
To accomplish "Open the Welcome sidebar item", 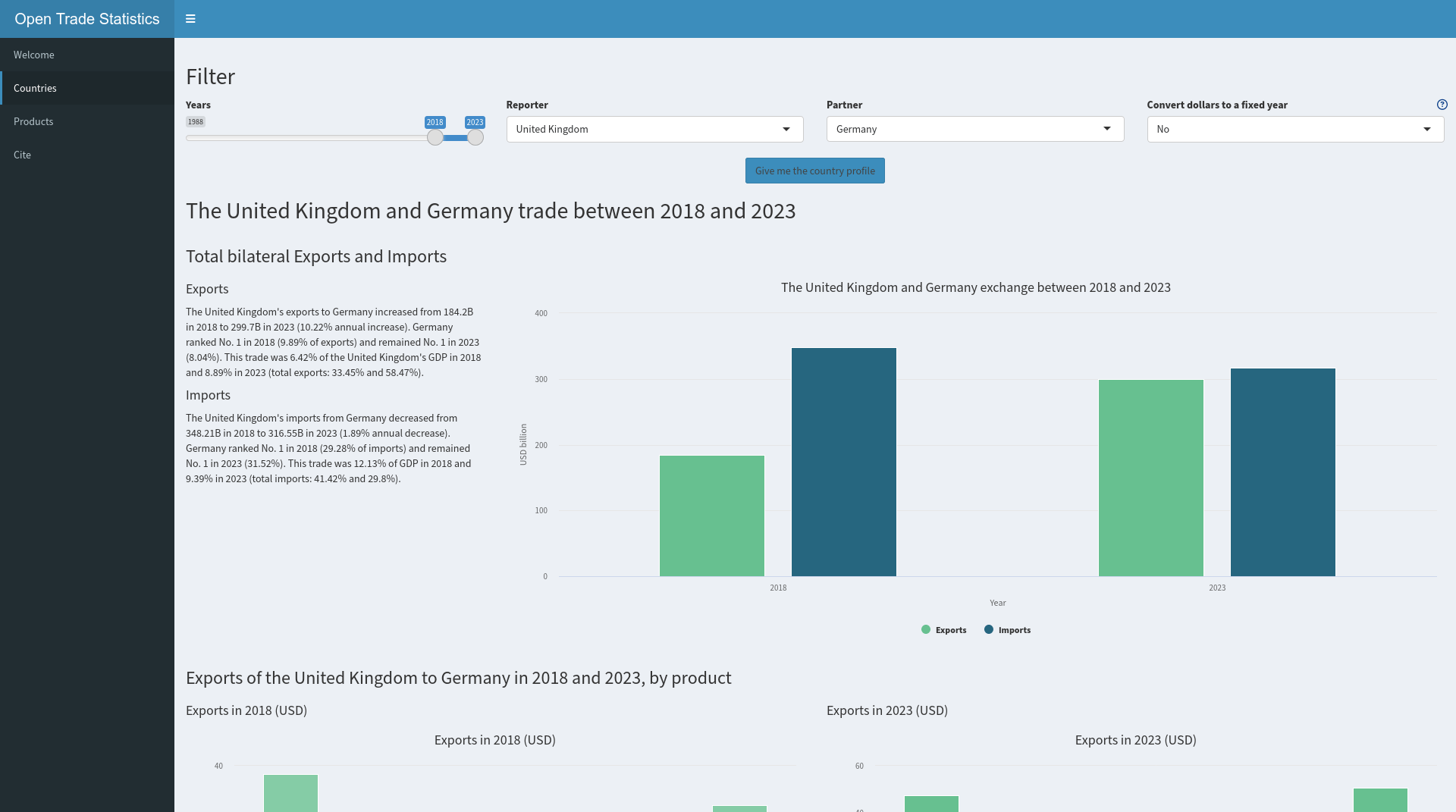I will tap(34, 55).
